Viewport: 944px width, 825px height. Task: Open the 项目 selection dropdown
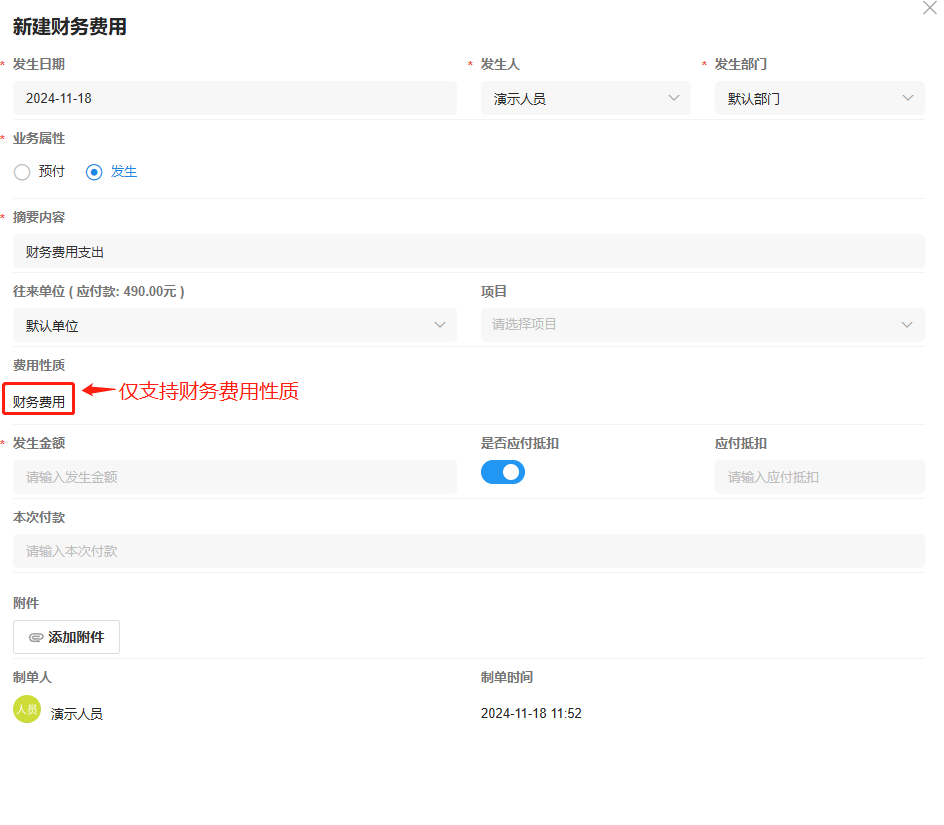tap(702, 325)
